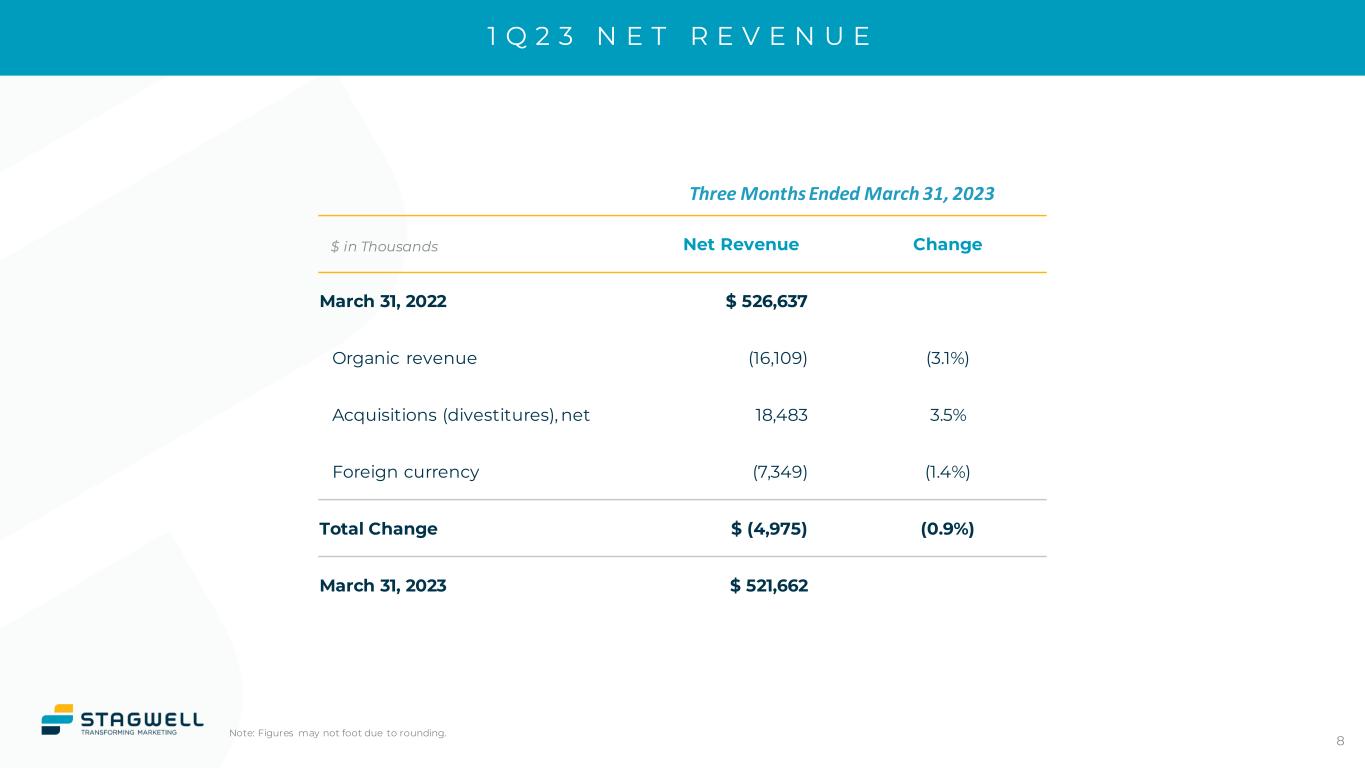Select the Acquisitions (divestitures), net label
This screenshot has height=768, width=1365.
(461, 416)
